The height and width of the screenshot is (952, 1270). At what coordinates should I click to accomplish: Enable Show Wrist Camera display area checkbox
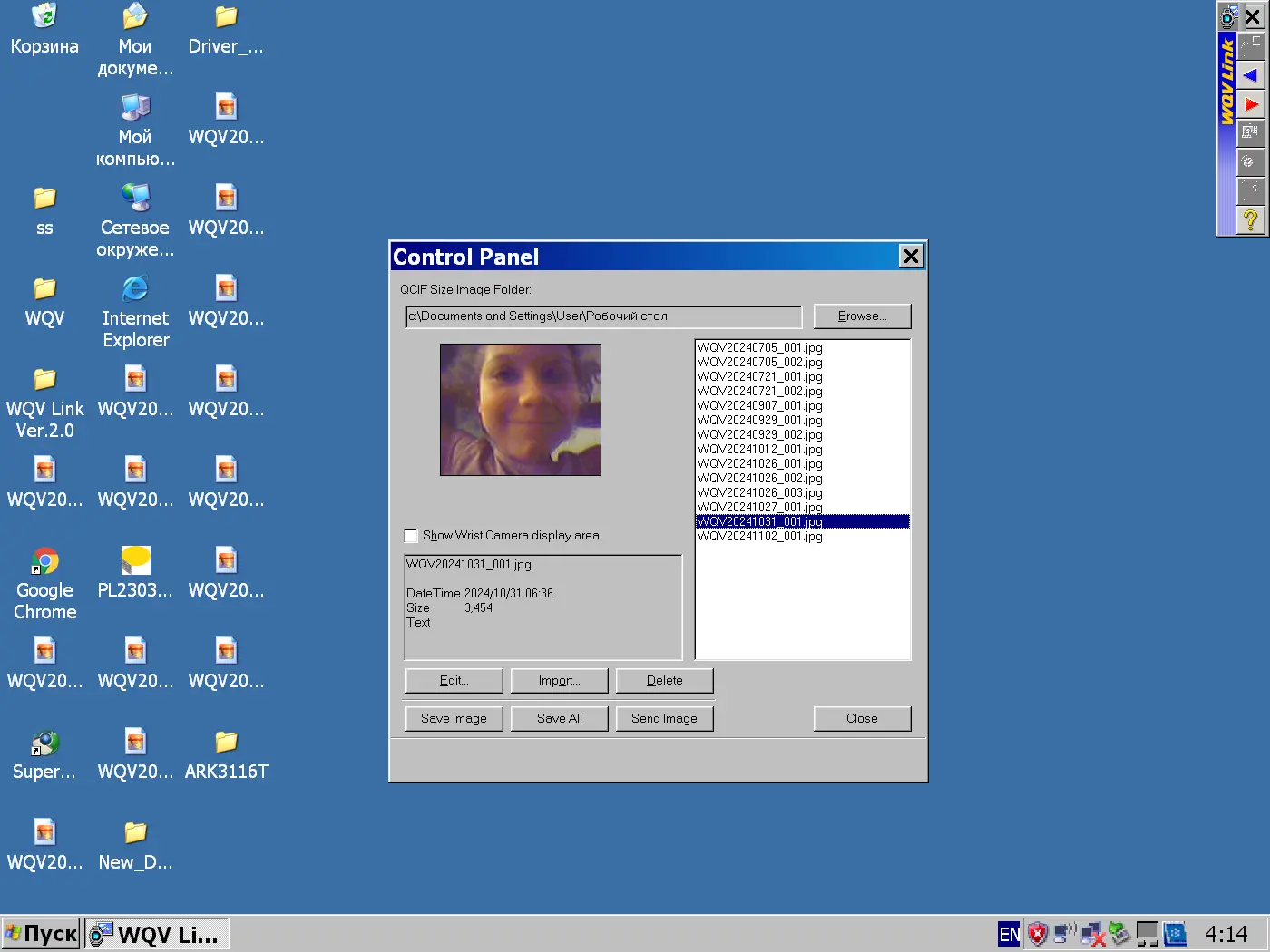tap(411, 536)
